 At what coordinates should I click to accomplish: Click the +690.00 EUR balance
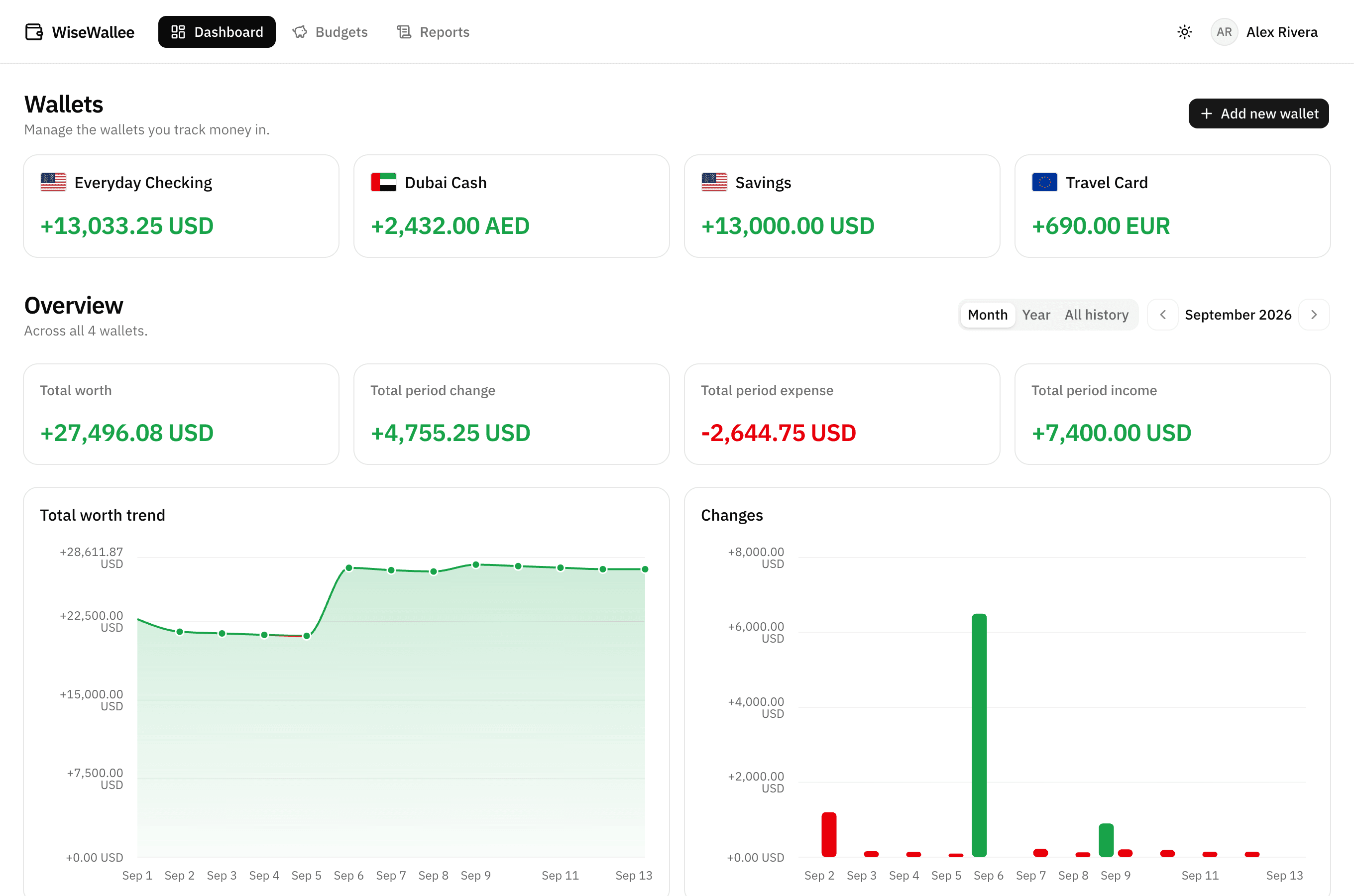(1101, 225)
